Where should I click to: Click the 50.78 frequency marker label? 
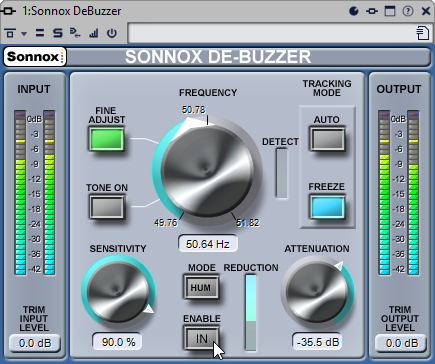pos(194,110)
